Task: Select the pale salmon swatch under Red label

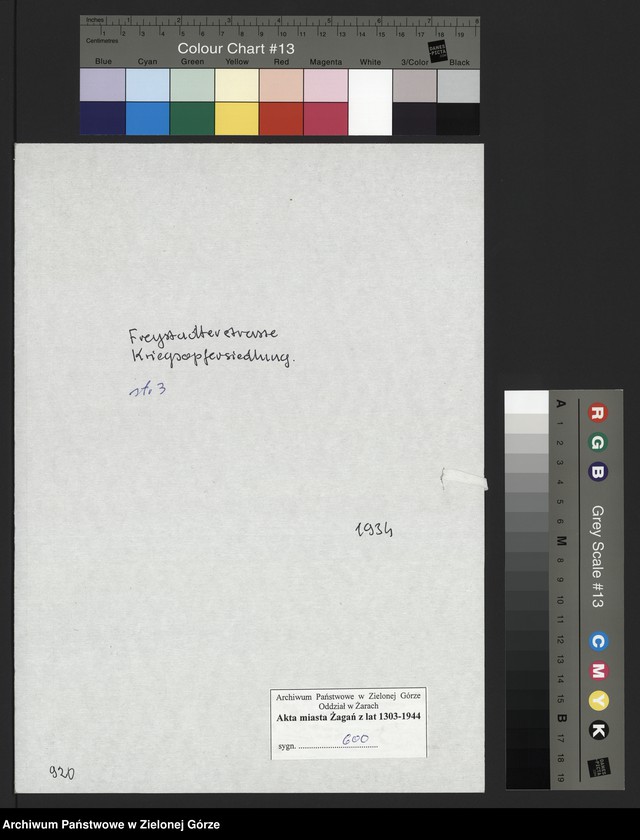Action: coord(281,85)
